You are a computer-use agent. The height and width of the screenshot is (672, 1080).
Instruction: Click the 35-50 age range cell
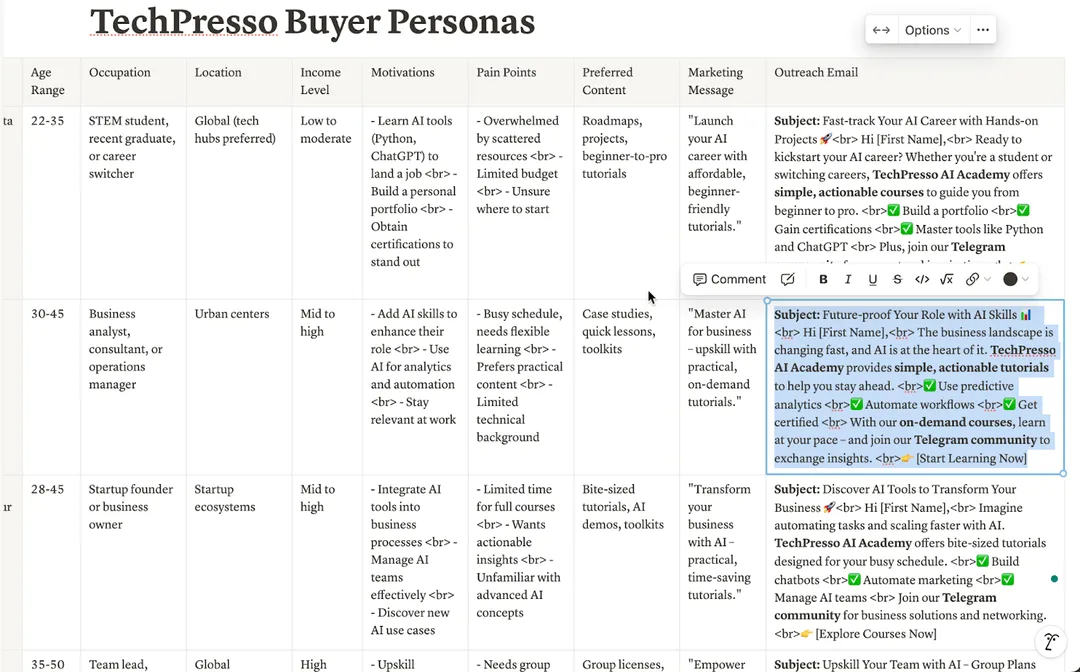(x=52, y=662)
